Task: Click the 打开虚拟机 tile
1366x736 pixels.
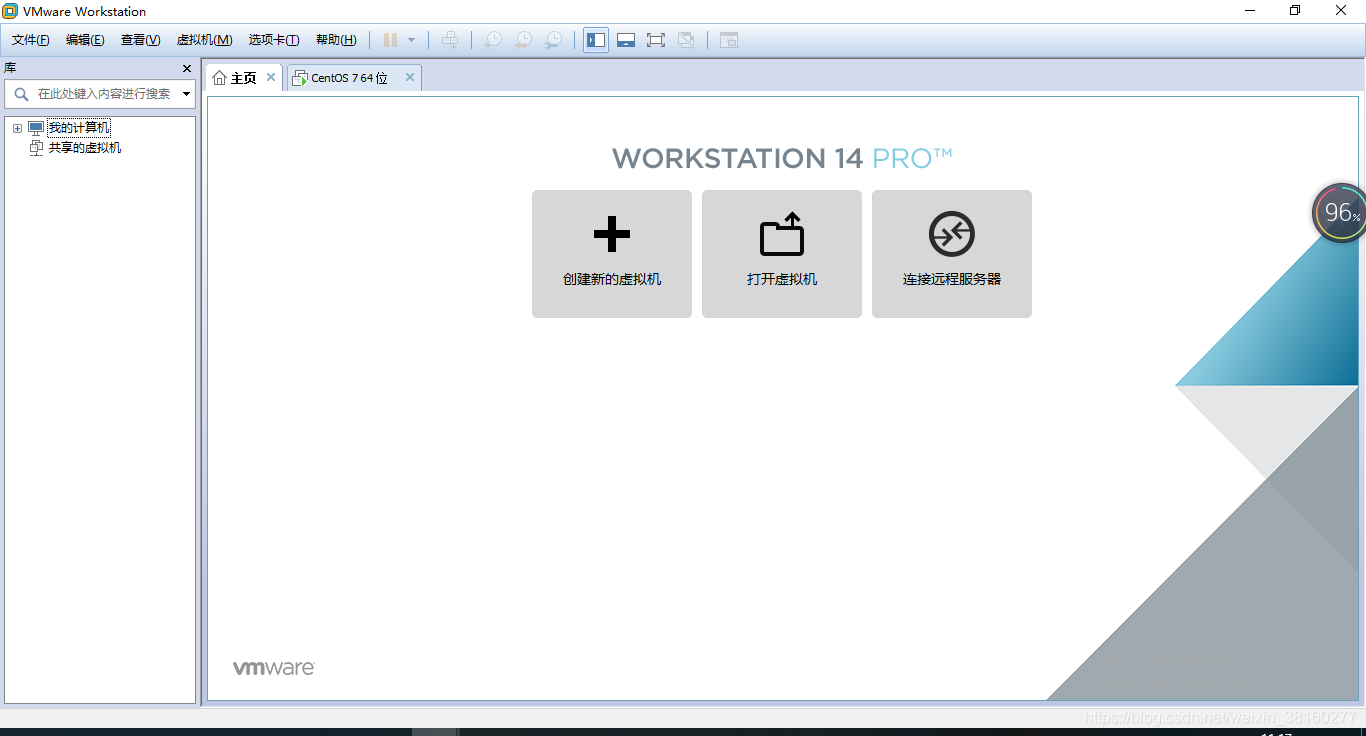Action: click(782, 254)
